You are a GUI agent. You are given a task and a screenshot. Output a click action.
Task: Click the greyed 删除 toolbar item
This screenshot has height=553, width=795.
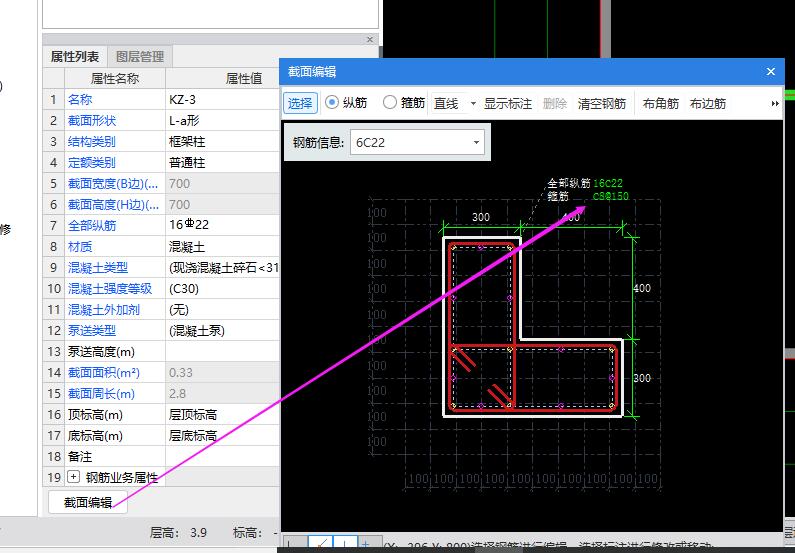tap(555, 103)
